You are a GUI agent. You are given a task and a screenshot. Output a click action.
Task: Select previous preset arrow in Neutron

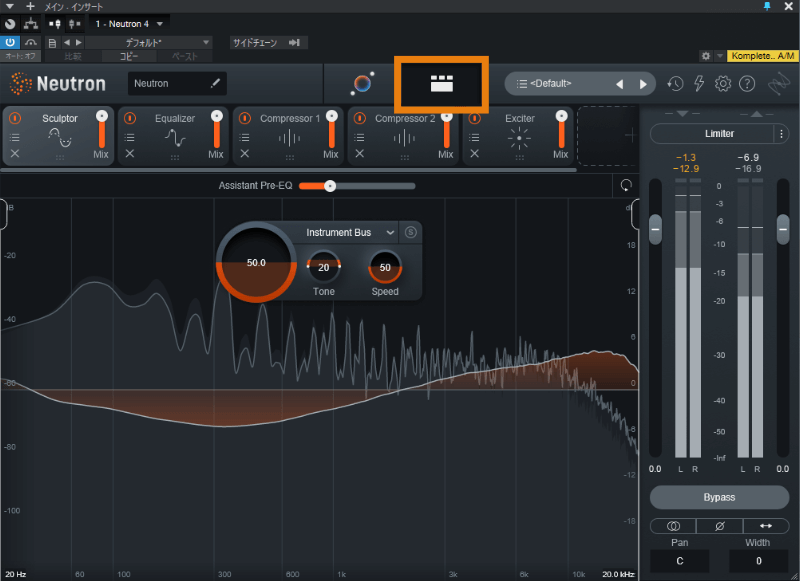[x=619, y=84]
